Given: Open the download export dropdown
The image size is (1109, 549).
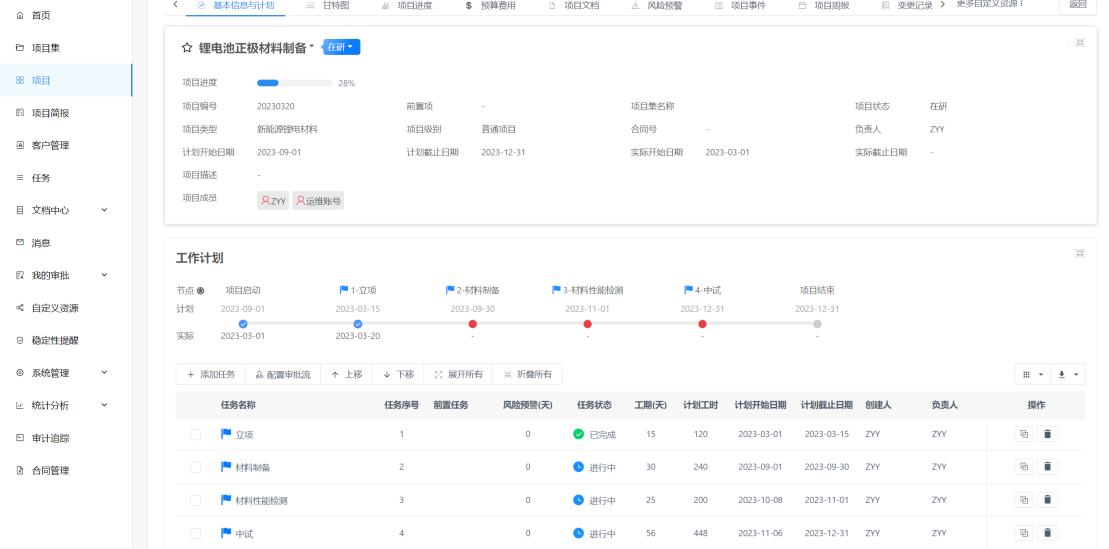Looking at the screenshot, I should (x=1068, y=374).
